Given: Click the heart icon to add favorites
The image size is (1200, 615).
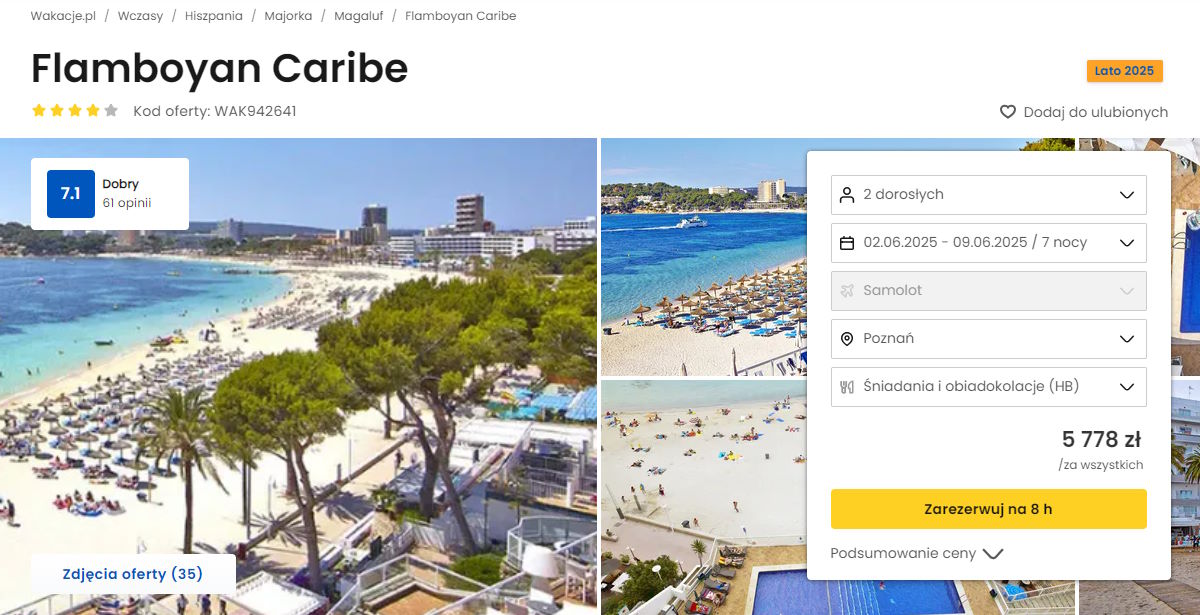Looking at the screenshot, I should pyautogui.click(x=1008, y=112).
